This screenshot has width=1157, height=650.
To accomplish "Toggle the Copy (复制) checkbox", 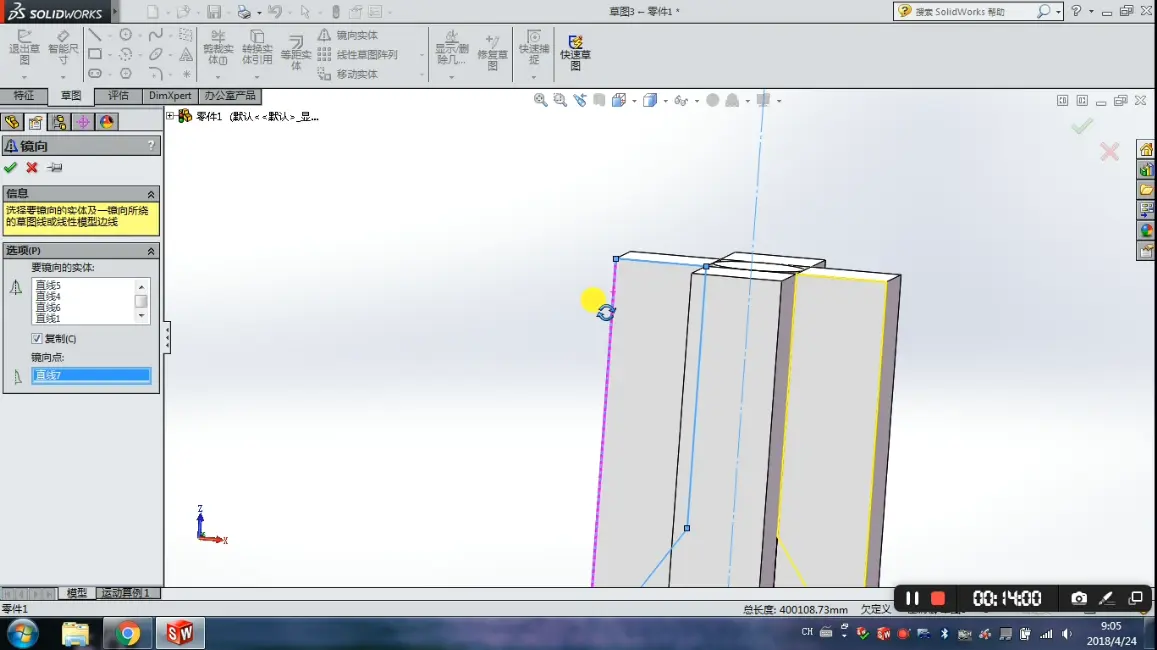I will tap(36, 339).
